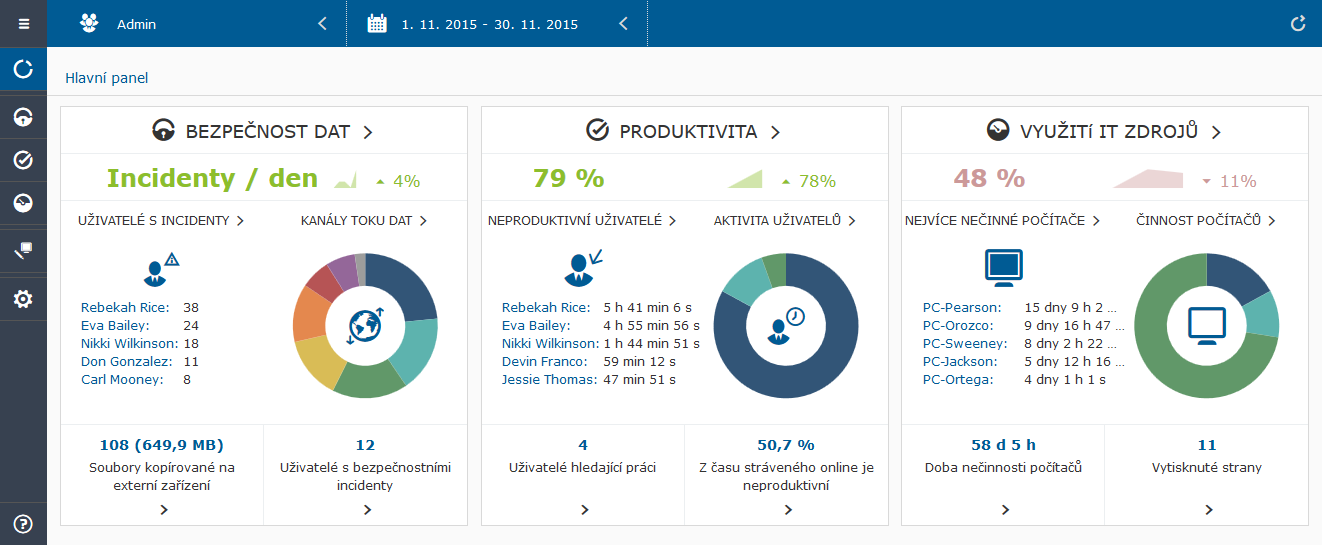Open IT resources usage icon in sidebar
1322x545 pixels.
(23, 203)
